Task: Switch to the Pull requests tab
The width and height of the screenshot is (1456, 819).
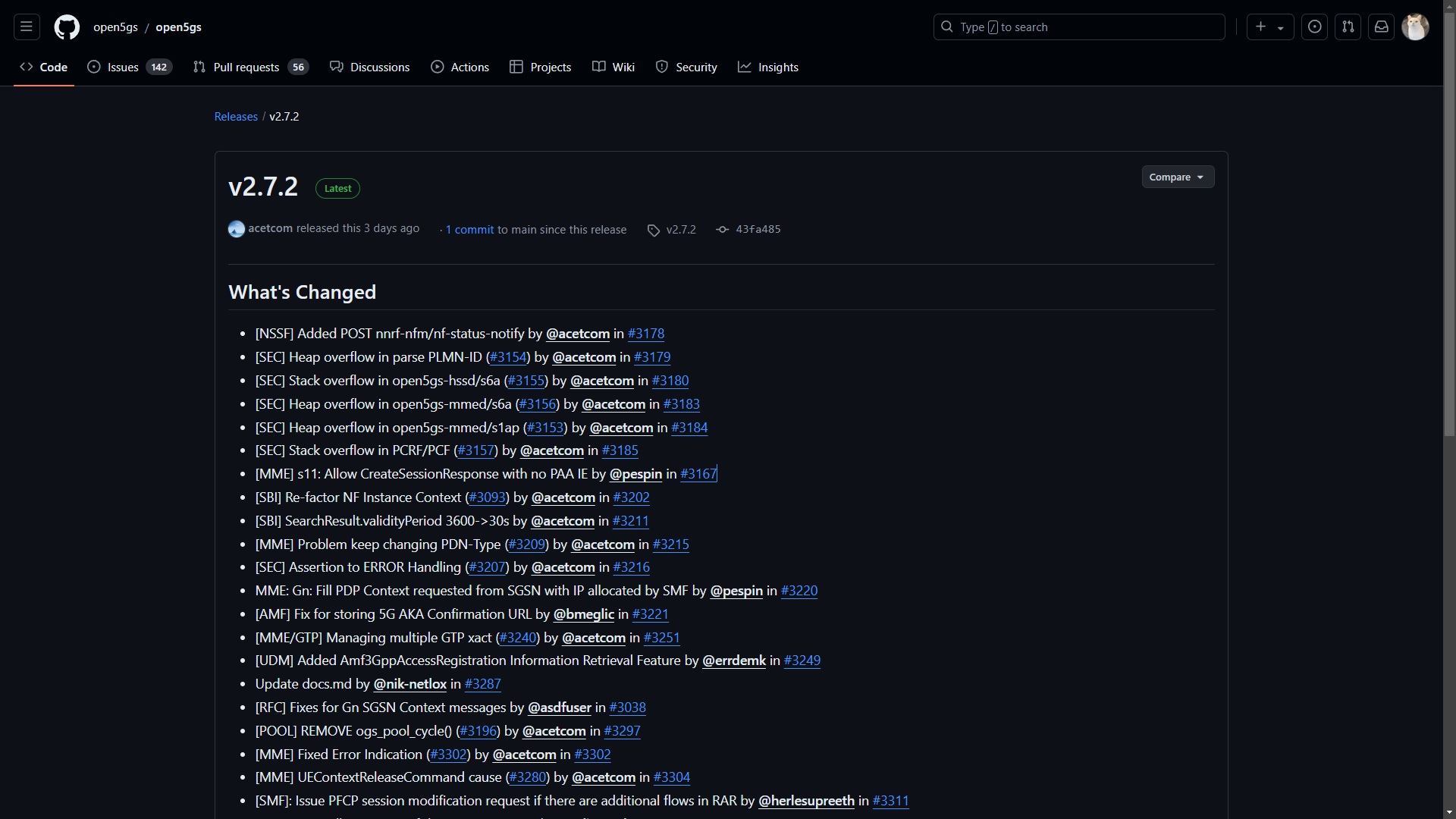Action: pyautogui.click(x=250, y=67)
